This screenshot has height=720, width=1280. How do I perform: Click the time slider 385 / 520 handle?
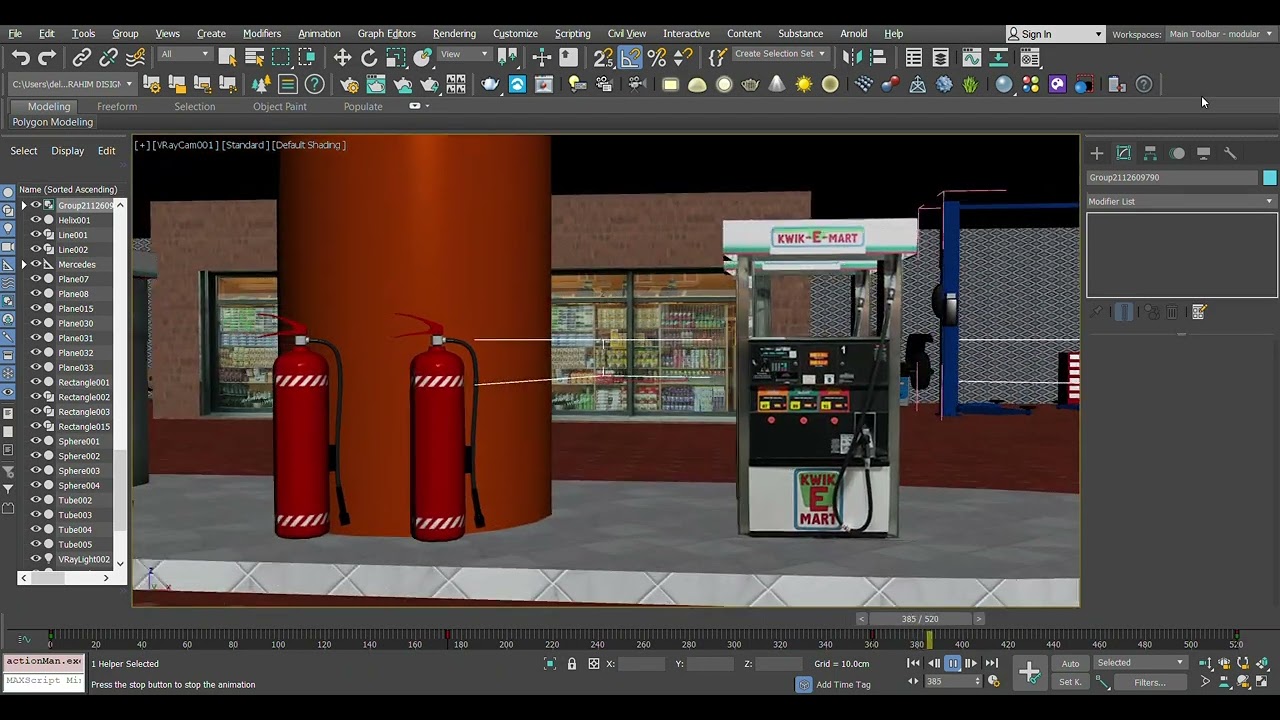click(x=920, y=619)
